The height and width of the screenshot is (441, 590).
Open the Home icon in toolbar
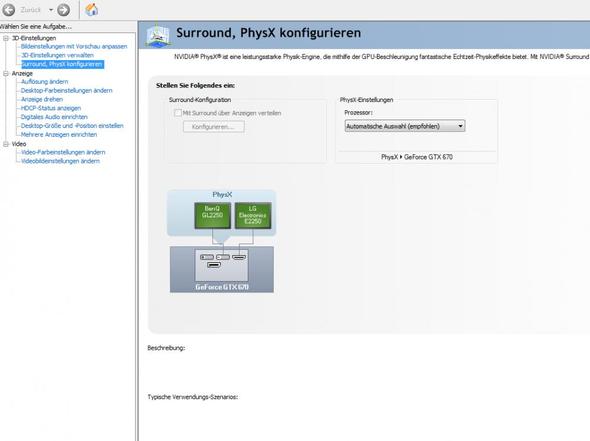(x=91, y=9)
